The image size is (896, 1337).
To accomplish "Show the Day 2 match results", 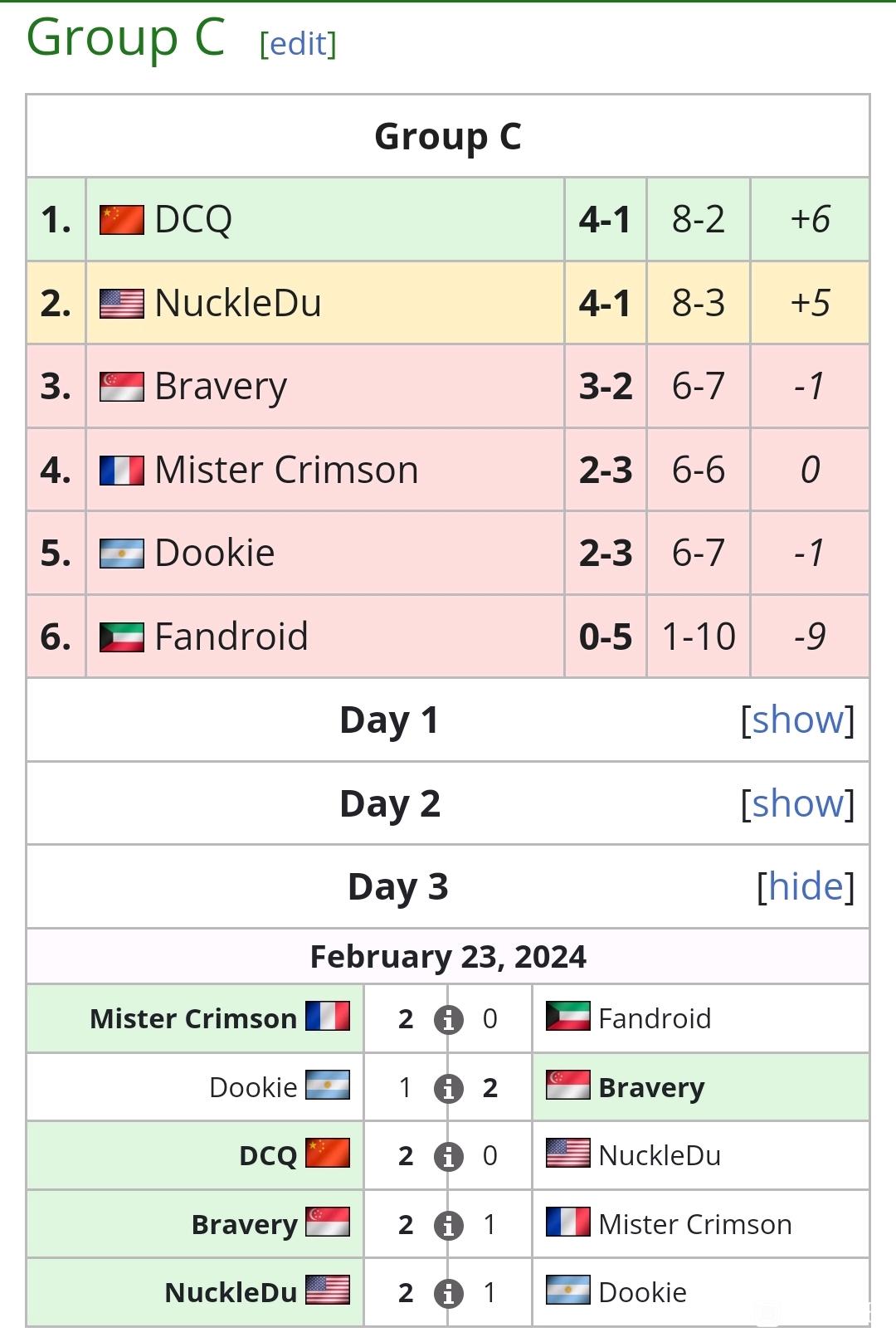I will (797, 803).
